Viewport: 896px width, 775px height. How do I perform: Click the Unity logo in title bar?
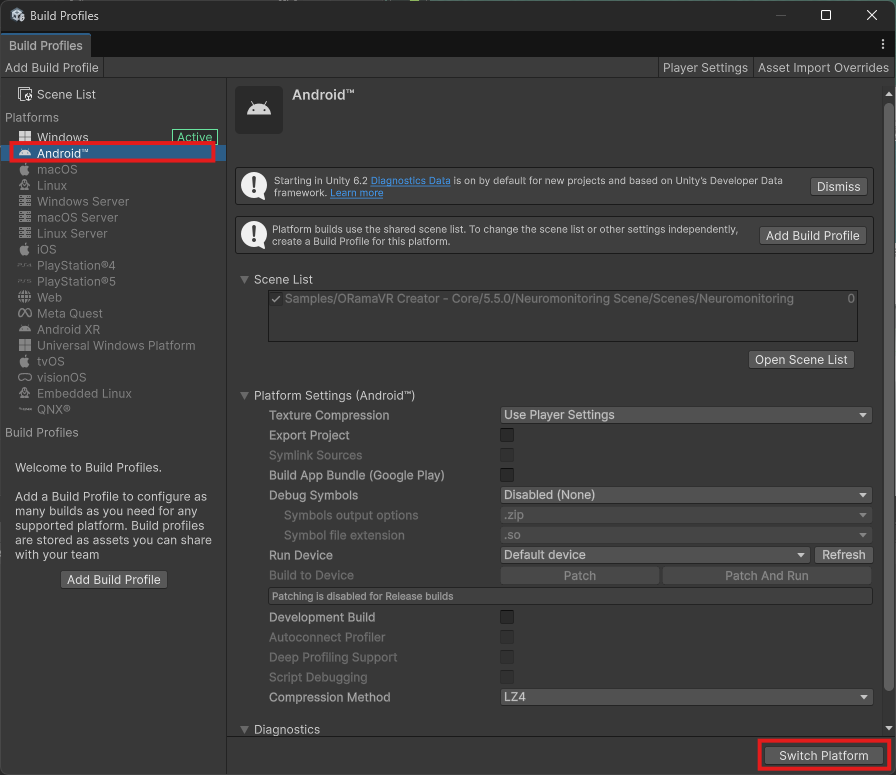pyautogui.click(x=18, y=15)
